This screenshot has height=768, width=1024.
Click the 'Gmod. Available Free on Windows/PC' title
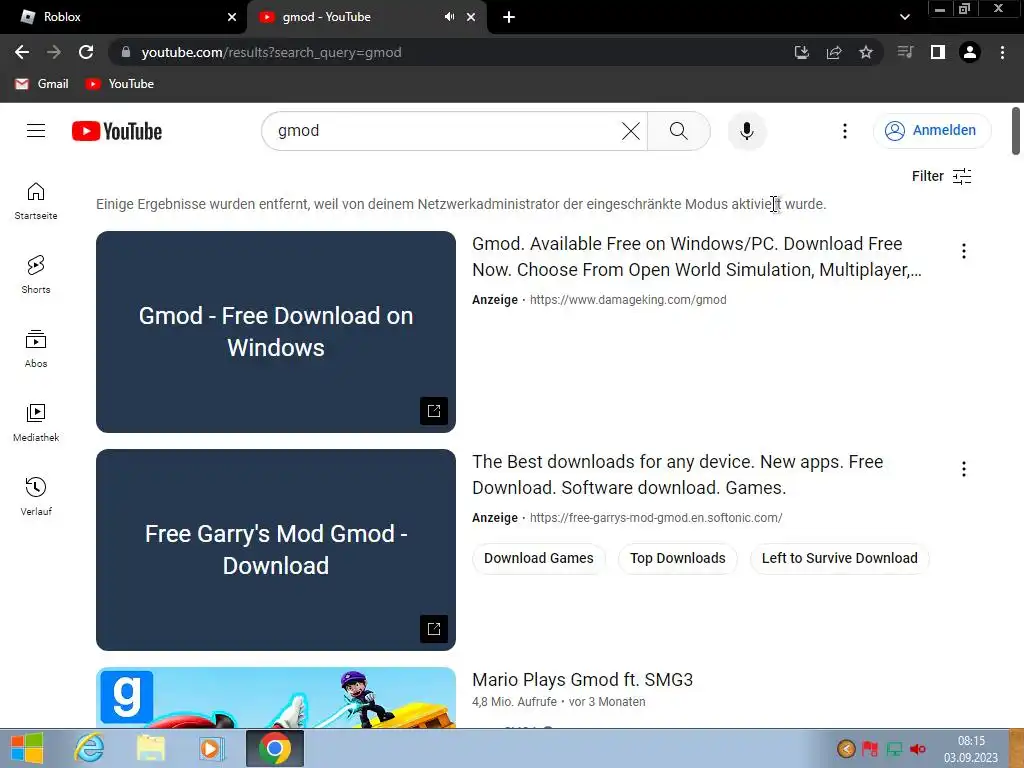pyautogui.click(x=697, y=257)
